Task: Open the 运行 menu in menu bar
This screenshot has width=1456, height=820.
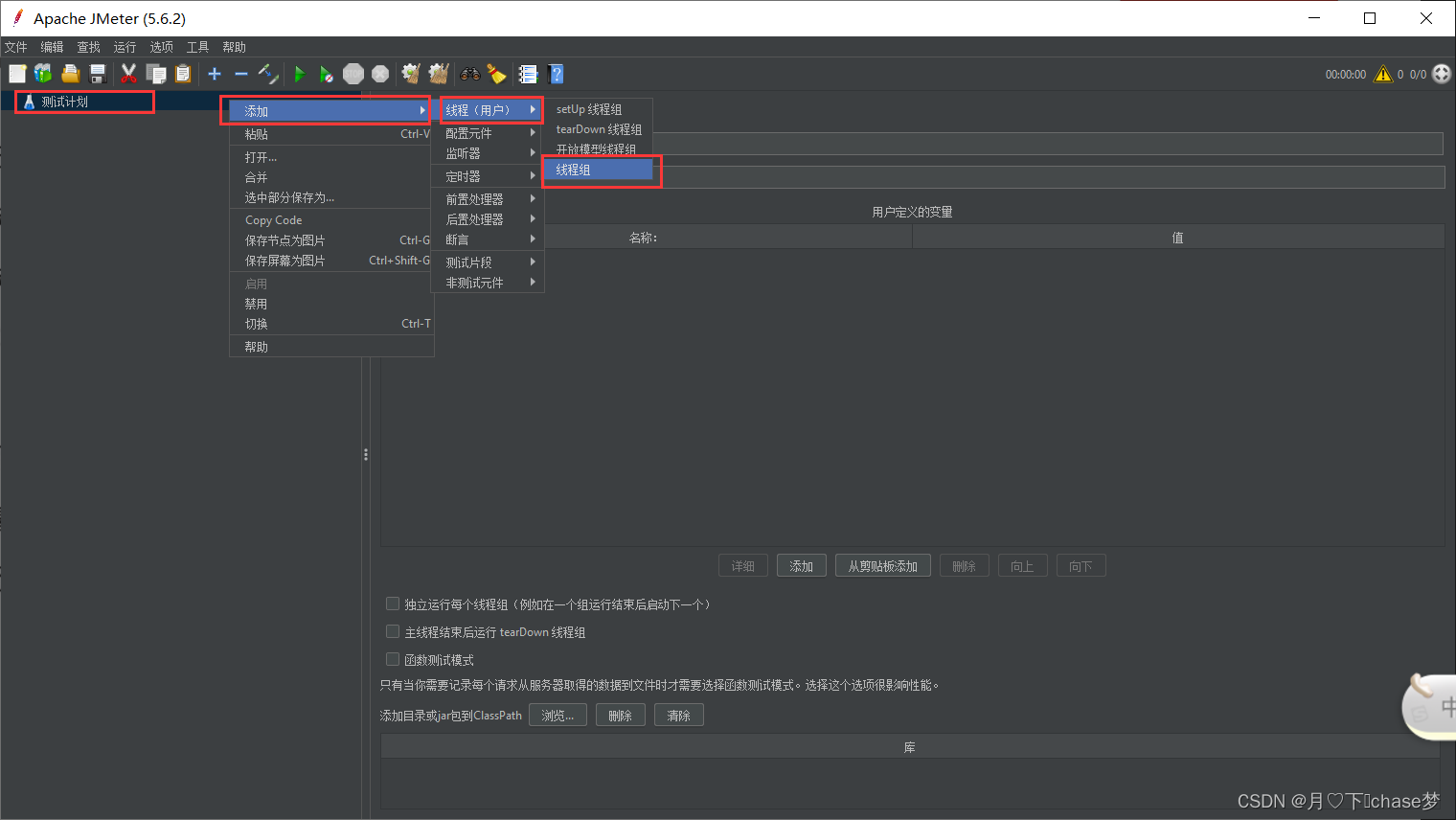Action: [x=125, y=47]
